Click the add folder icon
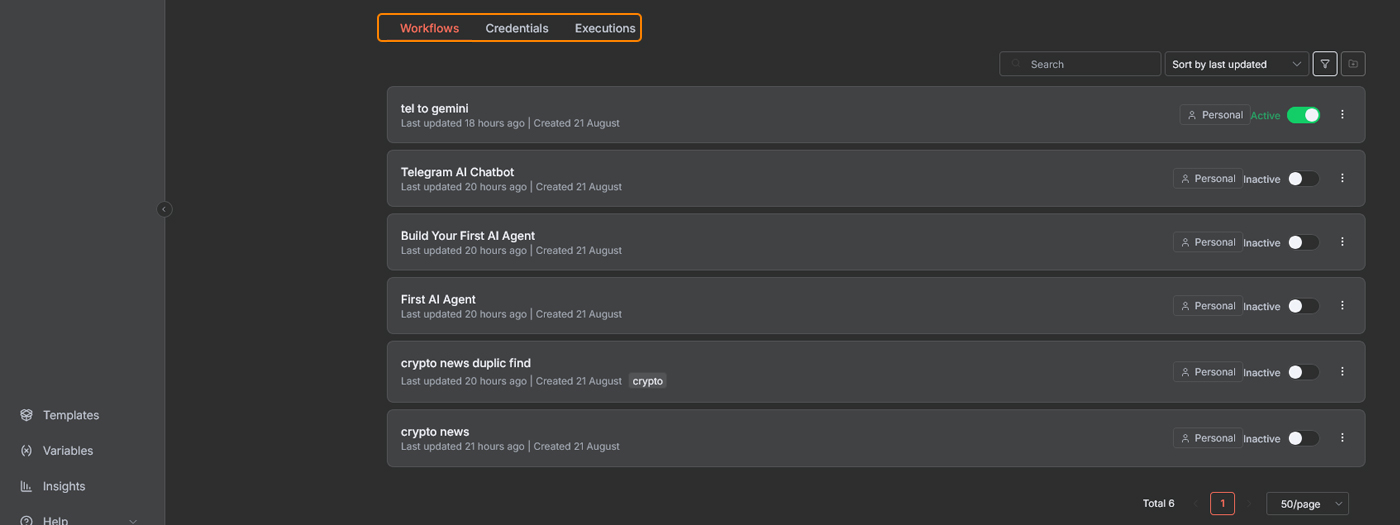Viewport: 1400px width, 525px height. click(1353, 64)
